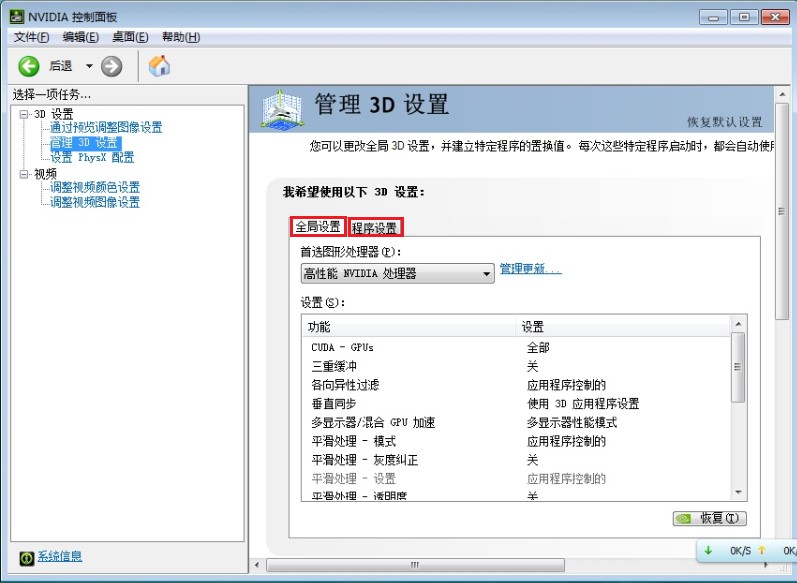Click the horizontal scrollbar thumb at bottom
The height and width of the screenshot is (583, 797).
pos(415,565)
